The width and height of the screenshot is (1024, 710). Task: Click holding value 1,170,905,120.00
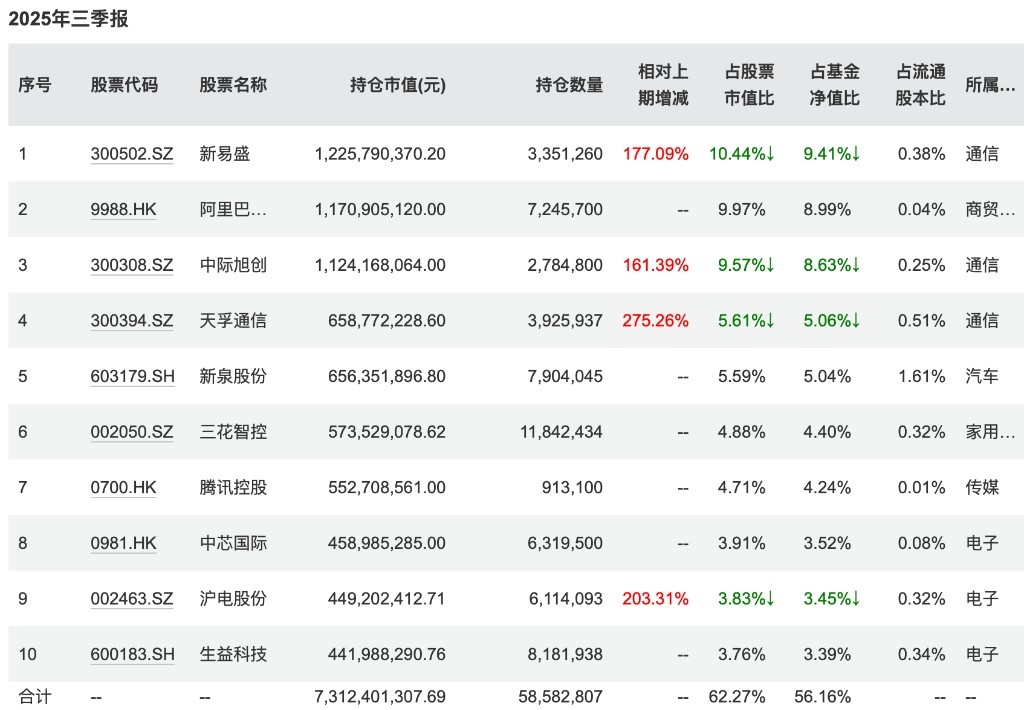(380, 210)
